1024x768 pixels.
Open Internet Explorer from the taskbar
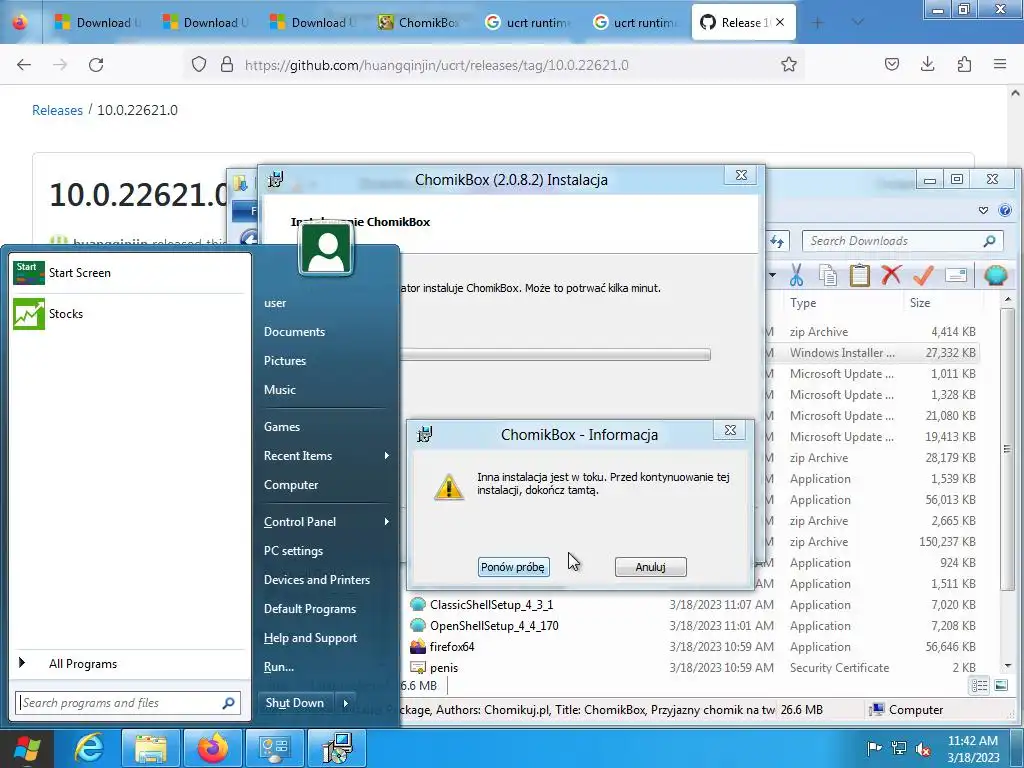(x=89, y=748)
